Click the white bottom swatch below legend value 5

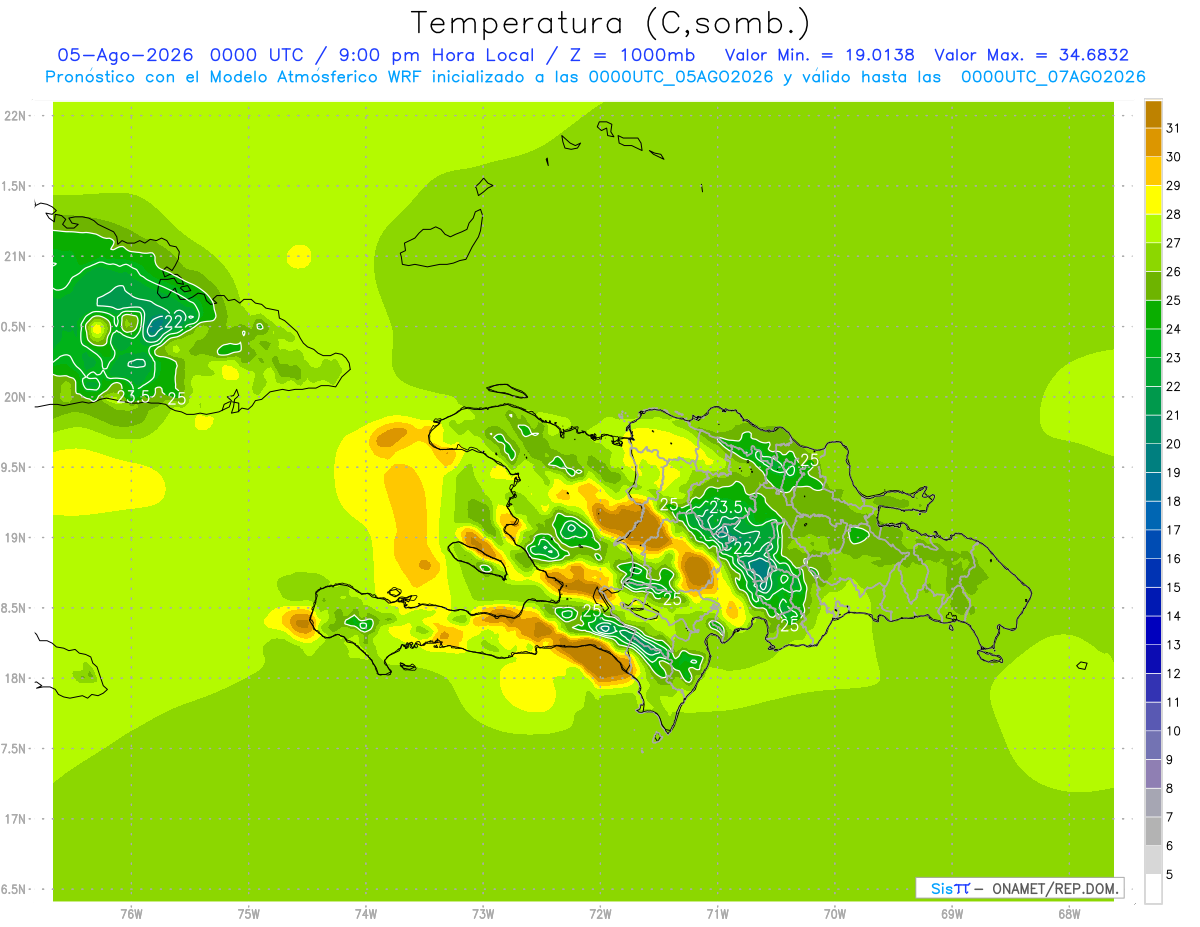(x=1154, y=889)
